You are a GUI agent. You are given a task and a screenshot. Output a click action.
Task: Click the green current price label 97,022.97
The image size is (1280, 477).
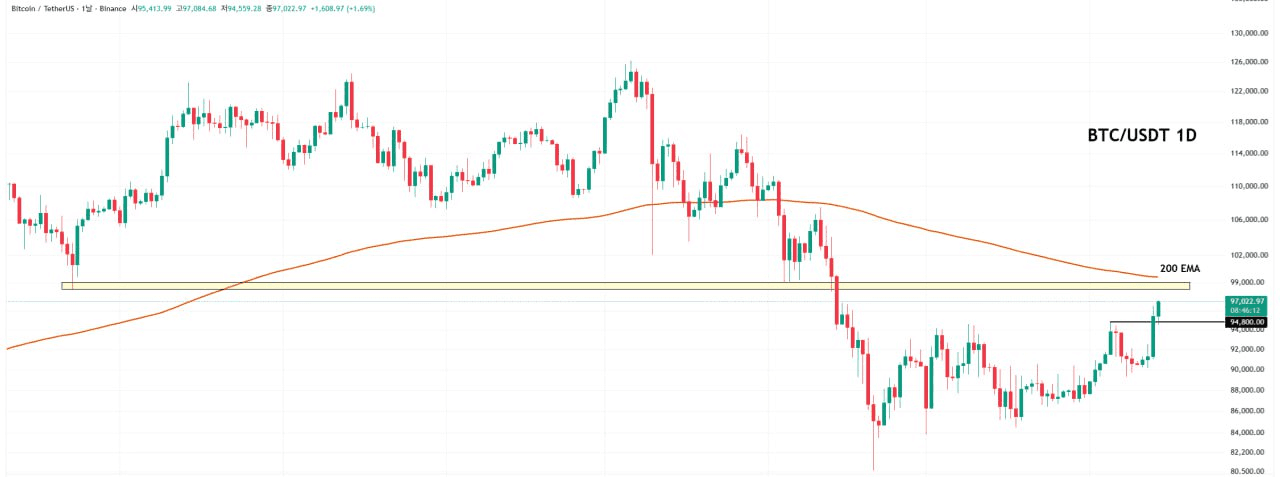coord(1248,301)
